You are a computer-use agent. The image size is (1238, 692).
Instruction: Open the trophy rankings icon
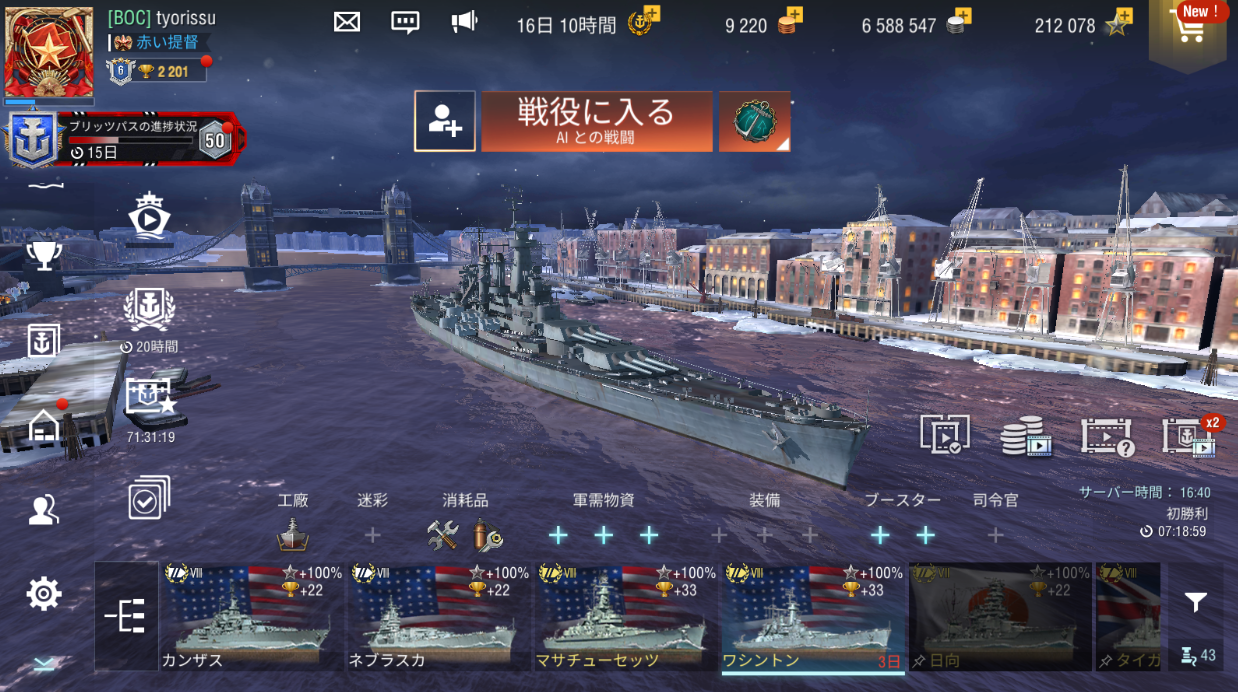coord(44,255)
